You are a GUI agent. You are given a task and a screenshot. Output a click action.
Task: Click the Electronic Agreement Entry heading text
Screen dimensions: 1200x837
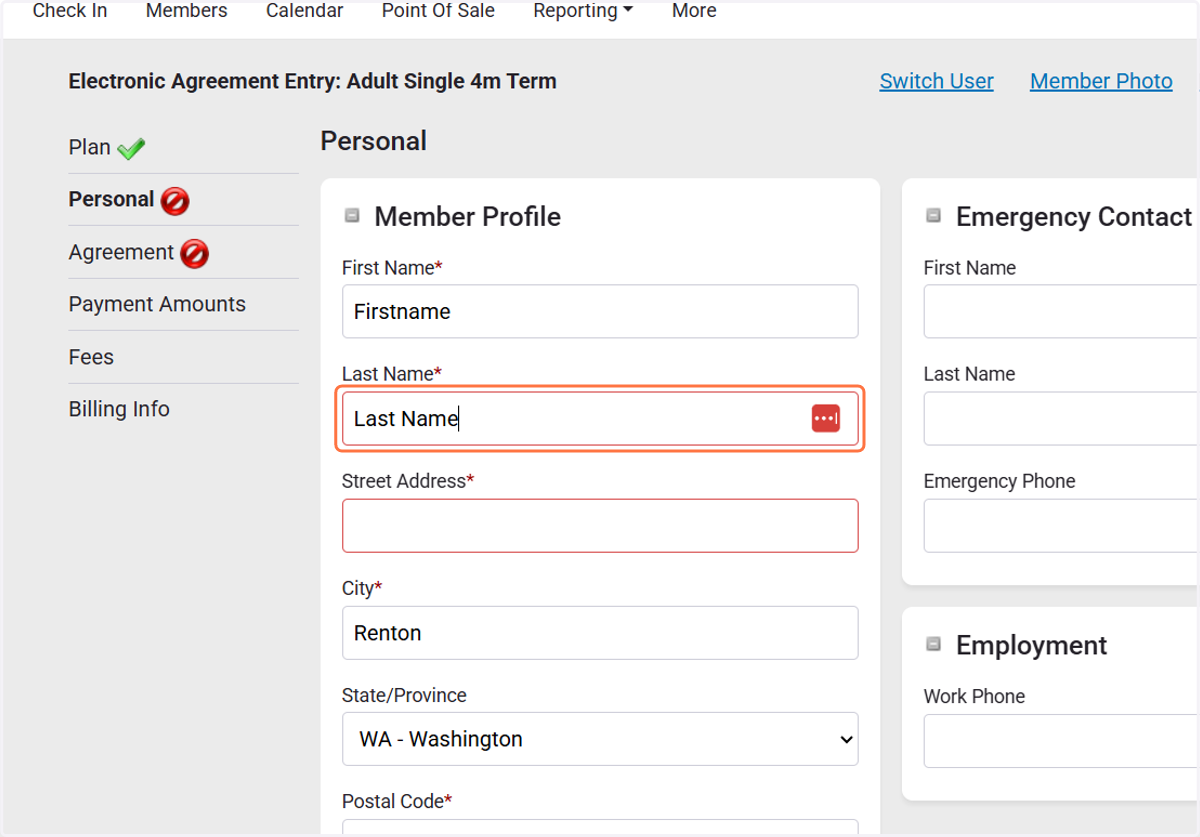click(x=312, y=81)
